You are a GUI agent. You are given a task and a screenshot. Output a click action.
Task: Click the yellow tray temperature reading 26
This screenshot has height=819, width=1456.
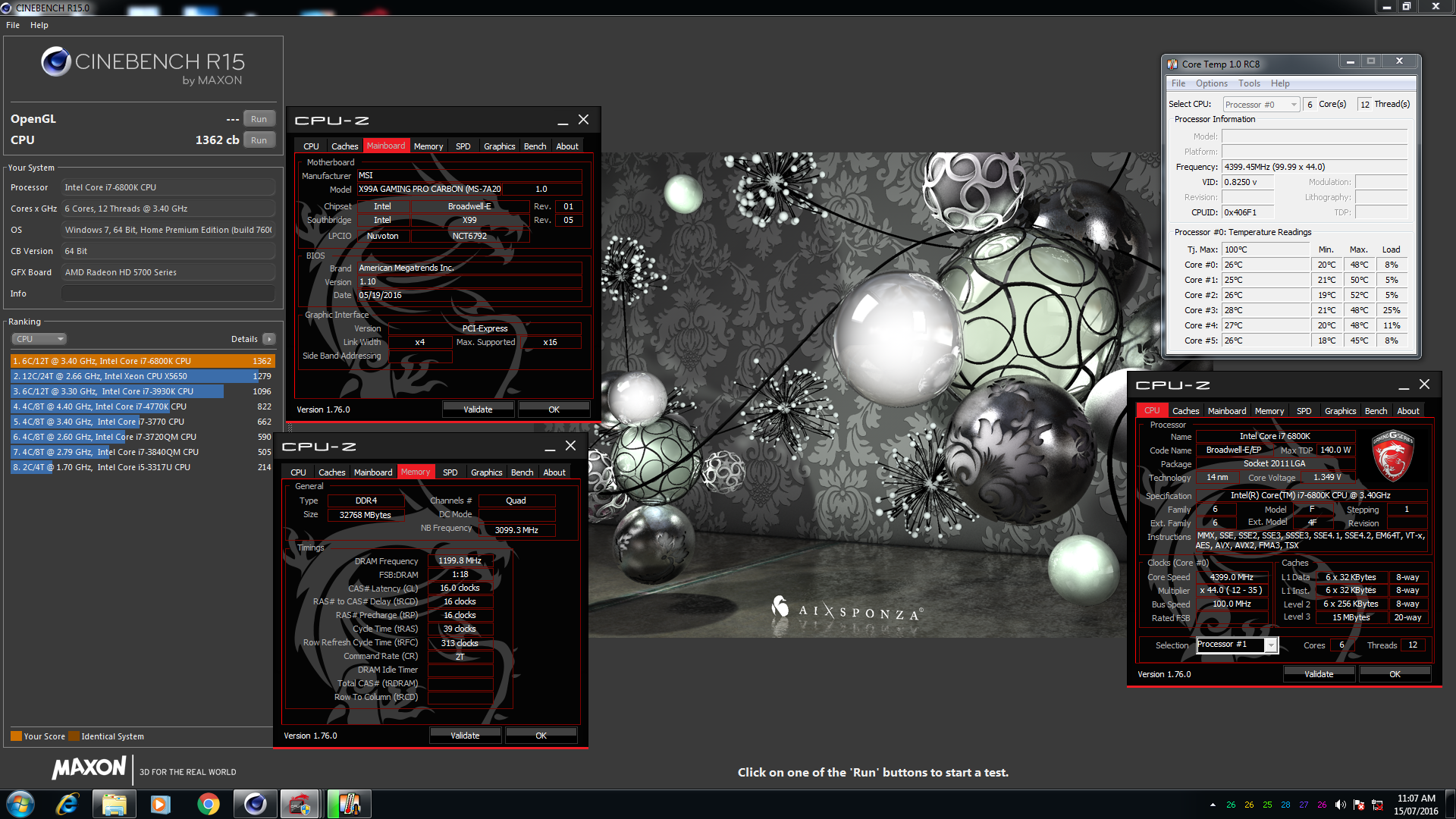click(x=1249, y=805)
